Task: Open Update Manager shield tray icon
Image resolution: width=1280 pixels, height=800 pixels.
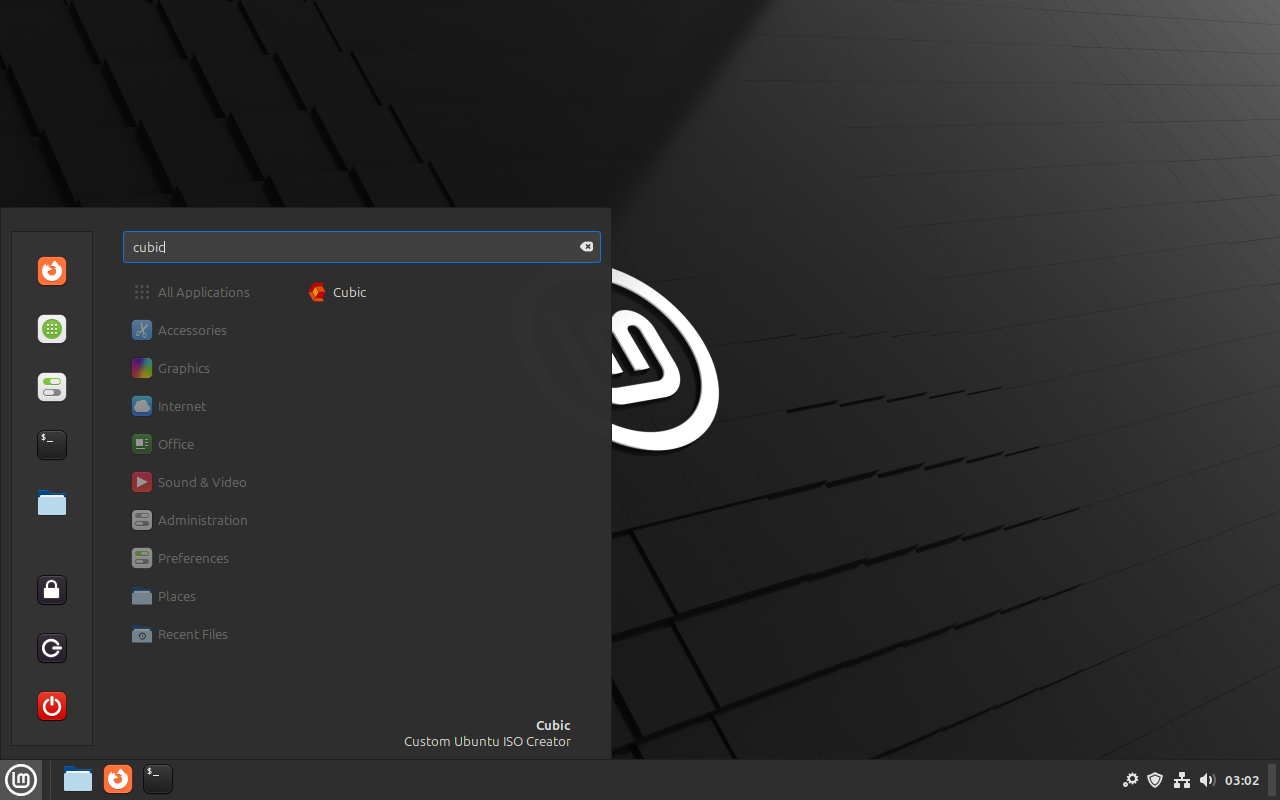Action: 1155,780
